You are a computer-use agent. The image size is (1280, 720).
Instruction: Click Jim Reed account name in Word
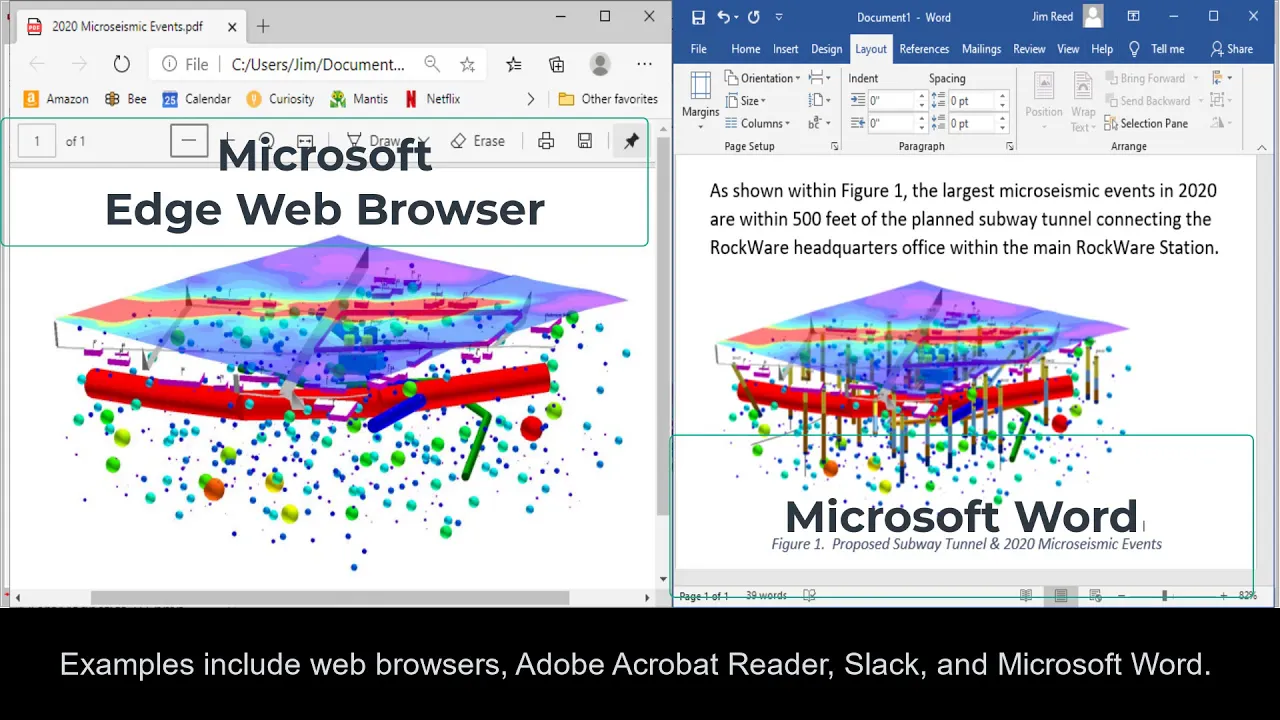tap(1054, 17)
